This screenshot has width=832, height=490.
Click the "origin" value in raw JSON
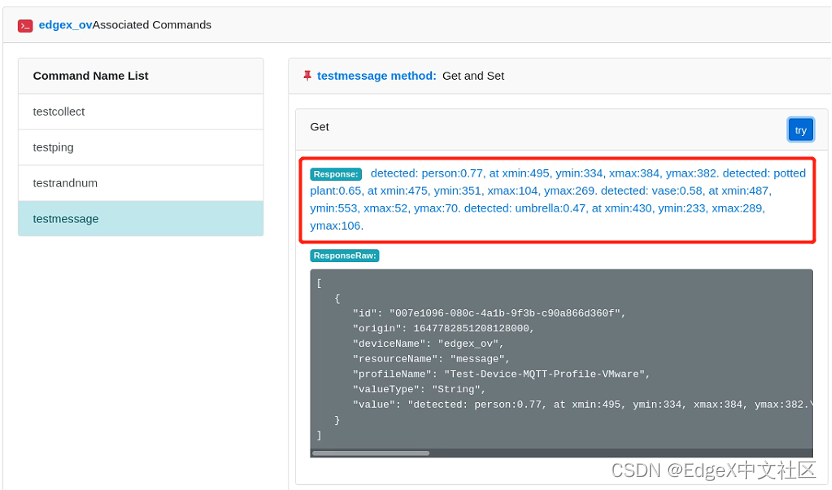coord(472,329)
